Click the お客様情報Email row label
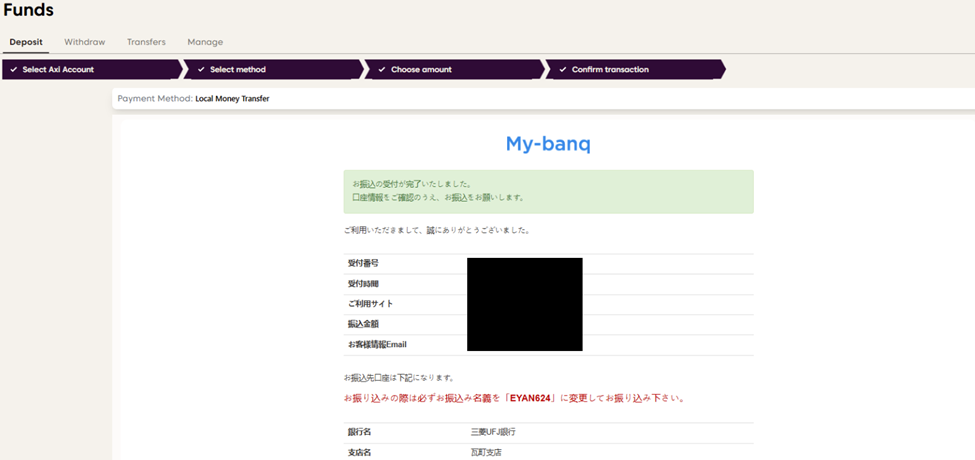Image resolution: width=975 pixels, height=460 pixels. pyautogui.click(x=377, y=344)
